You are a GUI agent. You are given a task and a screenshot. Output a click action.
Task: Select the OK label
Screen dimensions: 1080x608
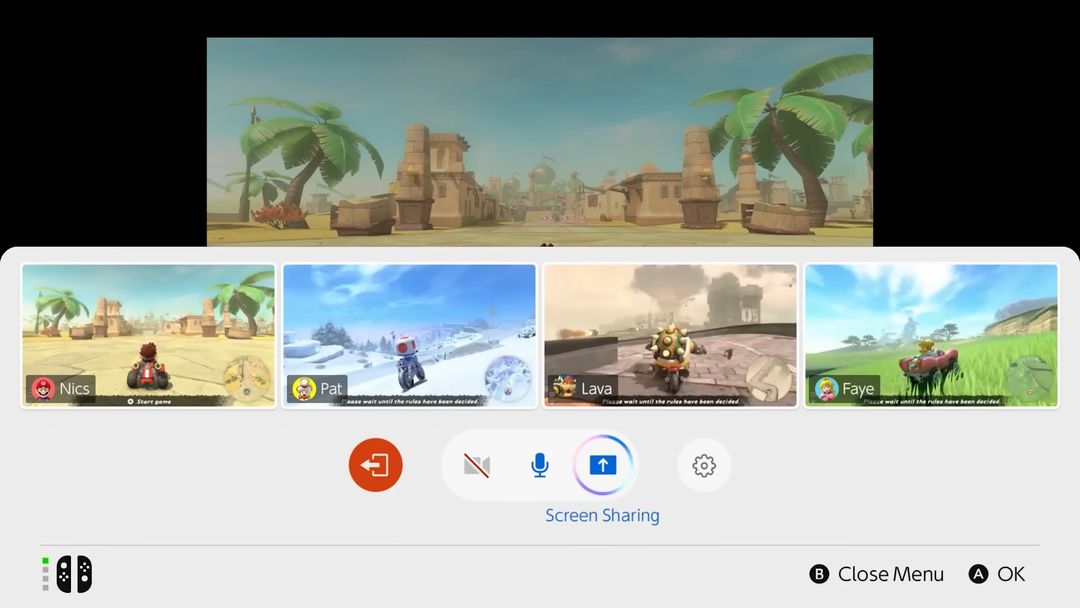[x=1010, y=574]
